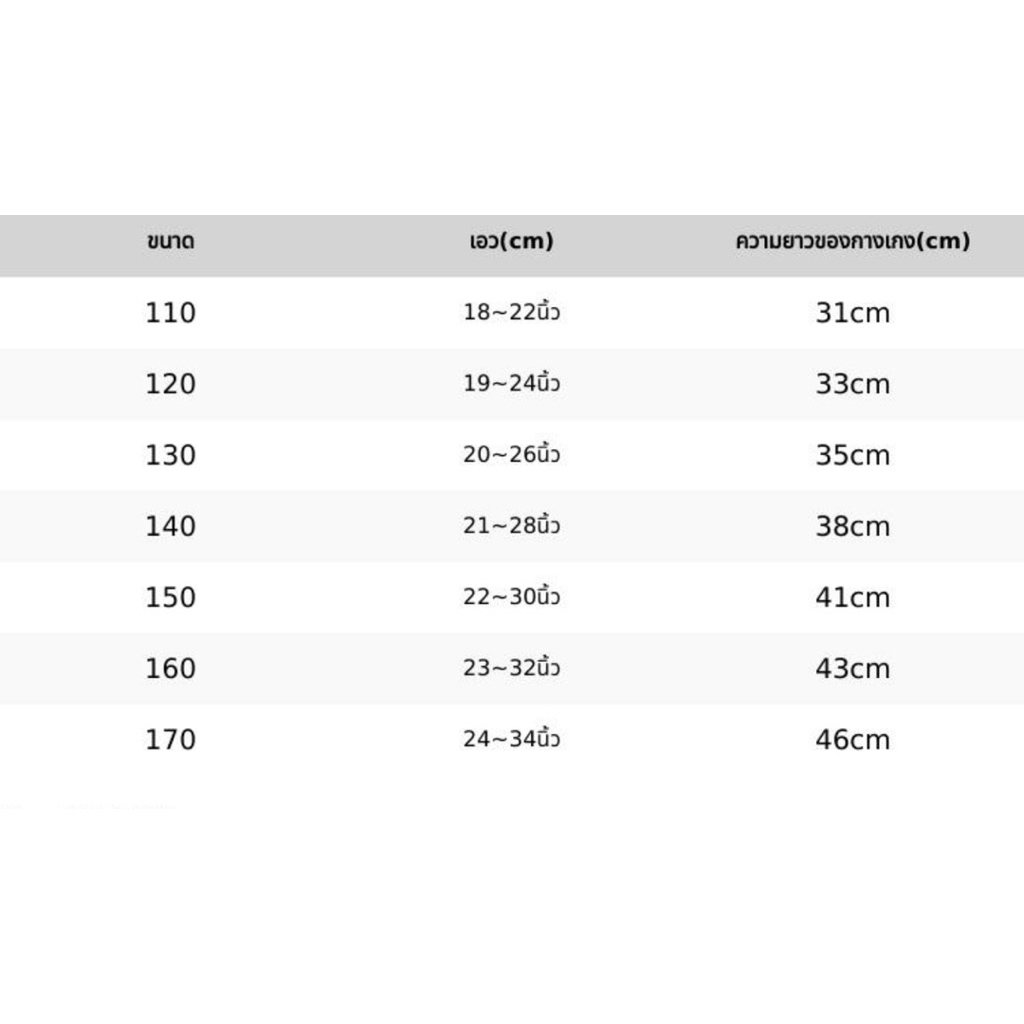The width and height of the screenshot is (1024, 1024).
Task: Click the ขนาด column header
Action: click(170, 241)
